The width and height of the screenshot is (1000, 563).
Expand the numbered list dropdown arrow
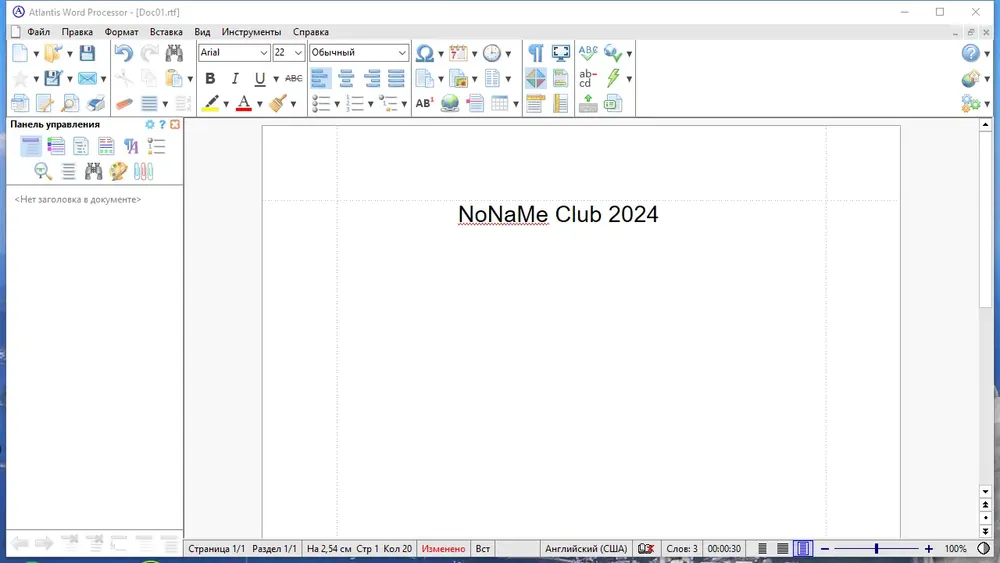371,104
